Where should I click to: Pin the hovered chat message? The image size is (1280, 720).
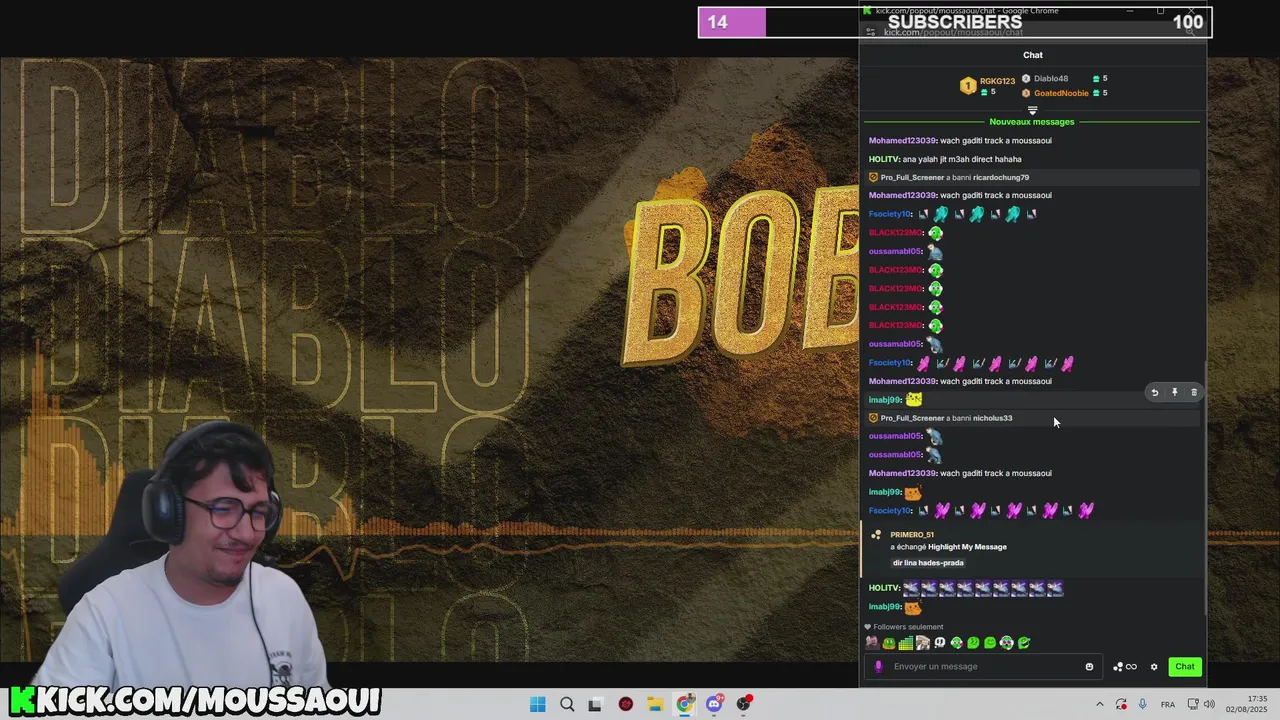coord(1175,393)
